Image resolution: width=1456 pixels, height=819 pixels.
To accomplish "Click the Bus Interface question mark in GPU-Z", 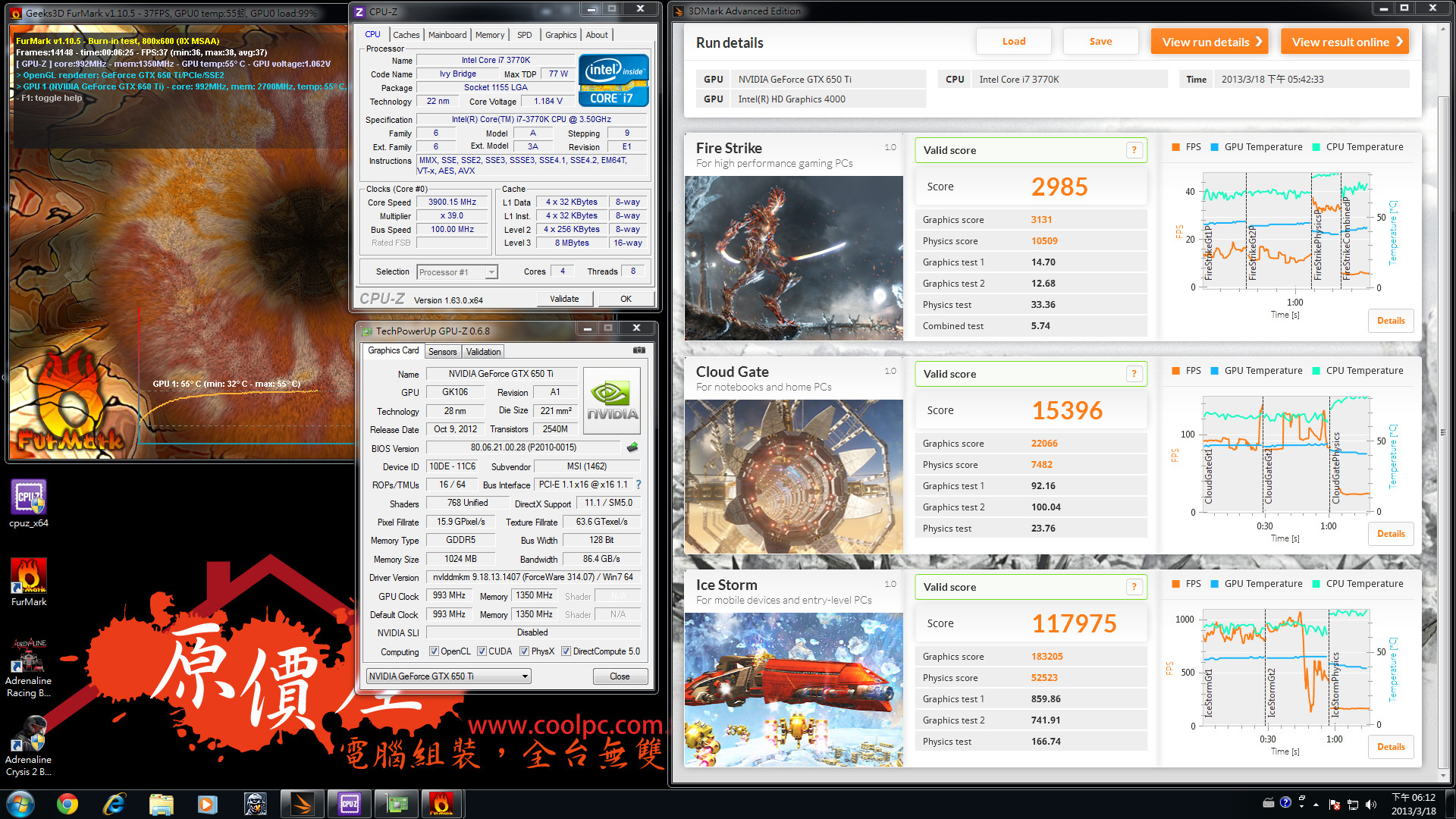I will 639,485.
